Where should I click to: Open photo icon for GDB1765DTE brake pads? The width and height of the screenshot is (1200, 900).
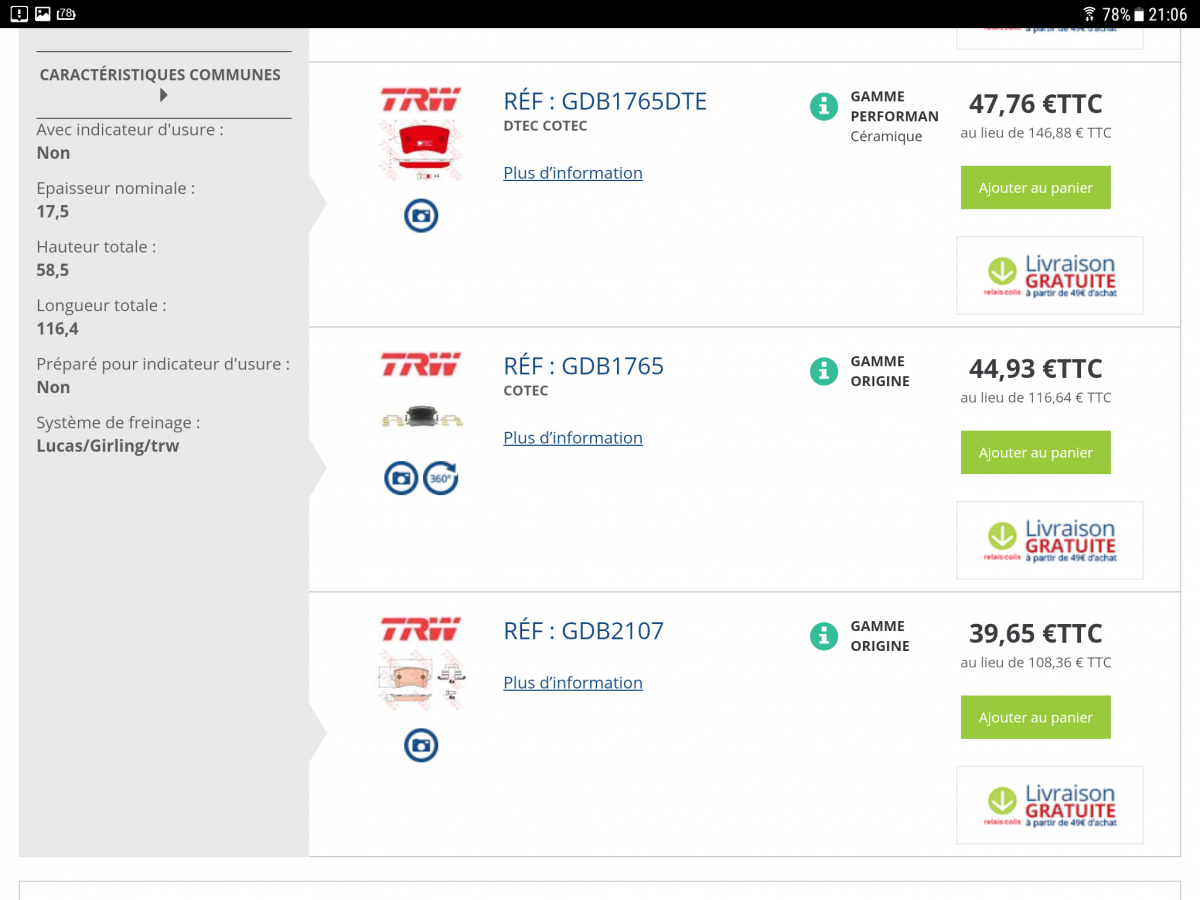click(x=421, y=216)
